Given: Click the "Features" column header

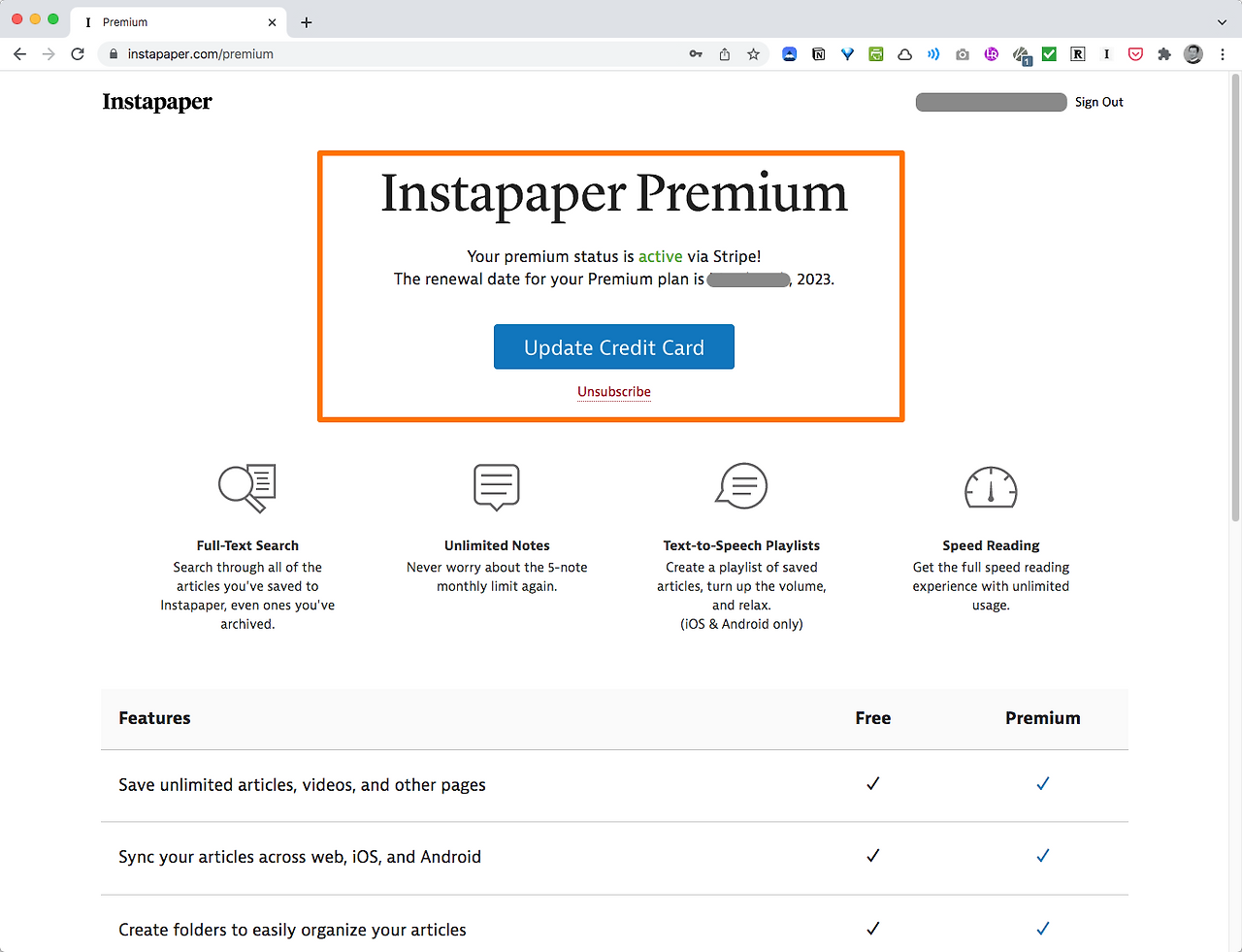Looking at the screenshot, I should (x=154, y=718).
